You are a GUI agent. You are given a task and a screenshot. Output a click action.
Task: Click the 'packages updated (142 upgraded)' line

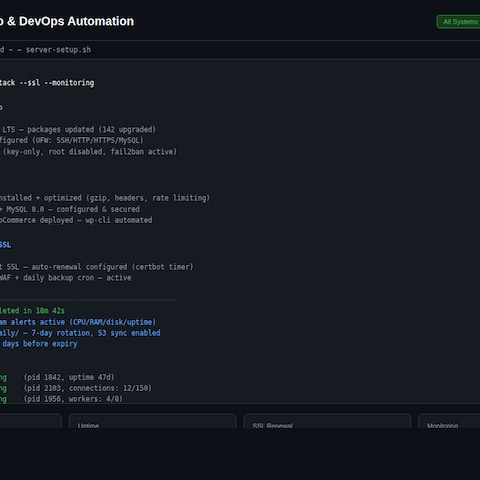tap(78, 129)
